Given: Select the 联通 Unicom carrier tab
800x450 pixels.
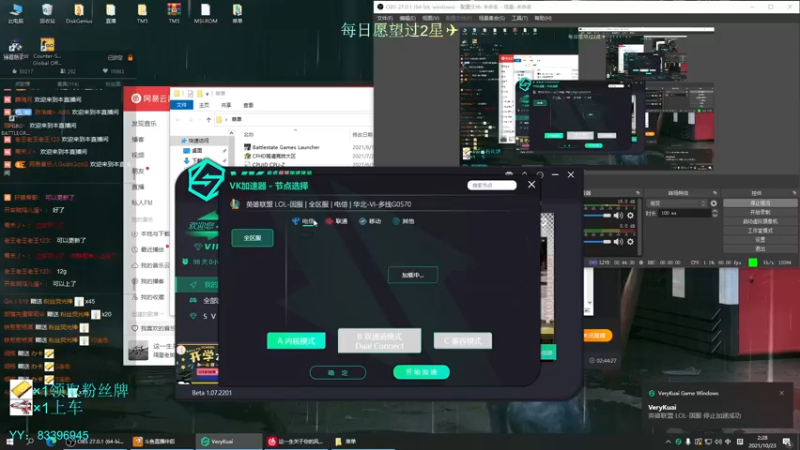Looking at the screenshot, I should [337, 221].
